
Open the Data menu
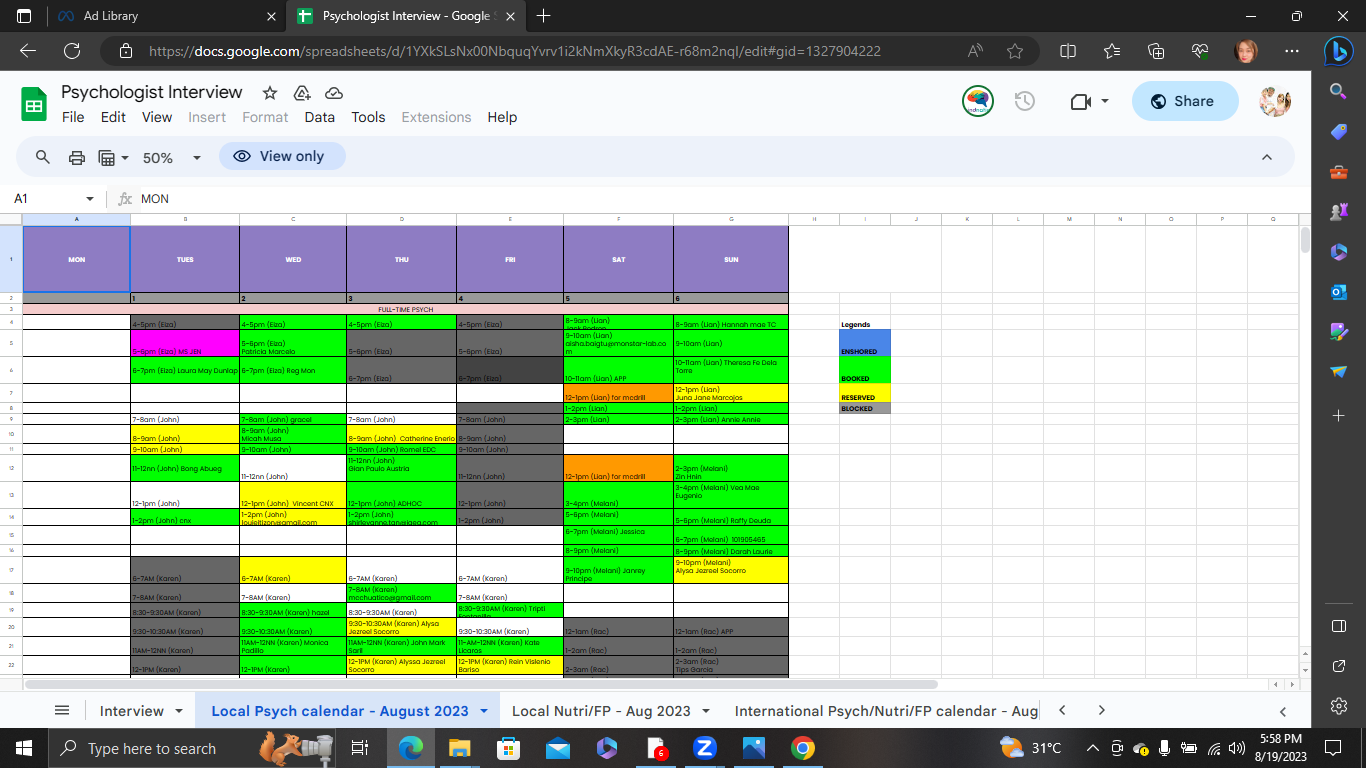(320, 117)
